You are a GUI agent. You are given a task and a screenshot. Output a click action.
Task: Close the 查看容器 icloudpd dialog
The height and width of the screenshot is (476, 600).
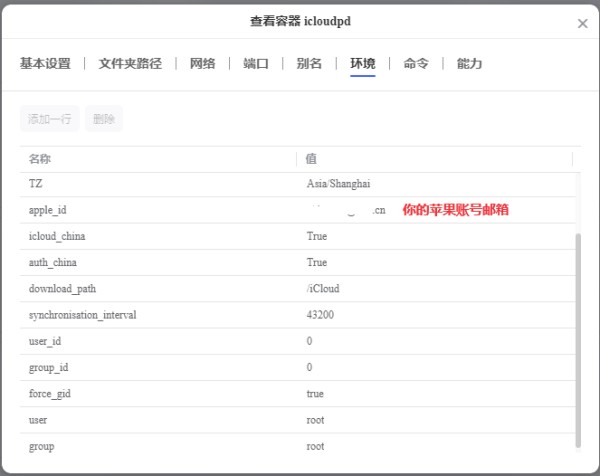[582, 24]
